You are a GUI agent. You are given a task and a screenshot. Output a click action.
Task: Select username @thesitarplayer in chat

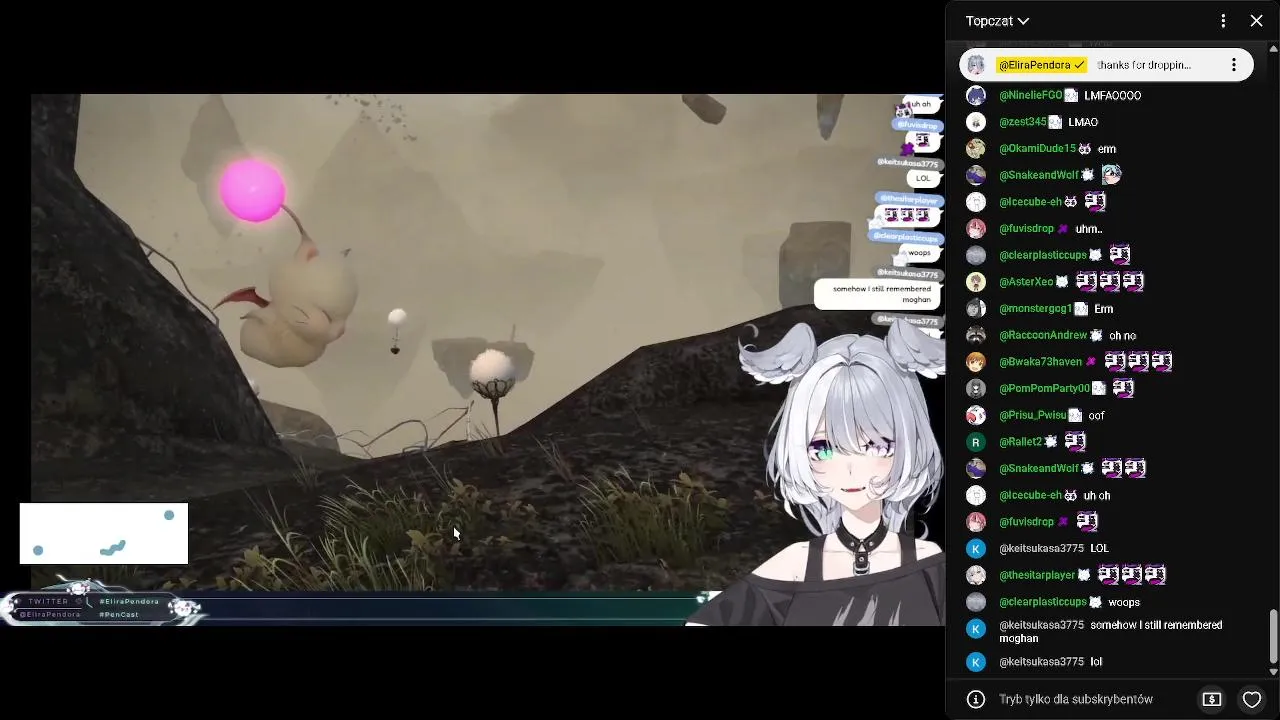[1037, 575]
